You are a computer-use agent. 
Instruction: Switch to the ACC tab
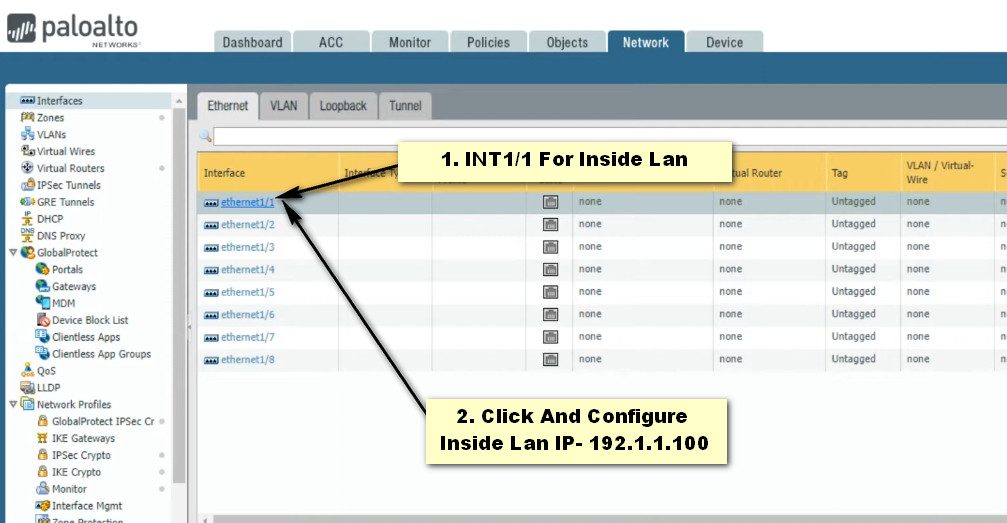click(331, 42)
